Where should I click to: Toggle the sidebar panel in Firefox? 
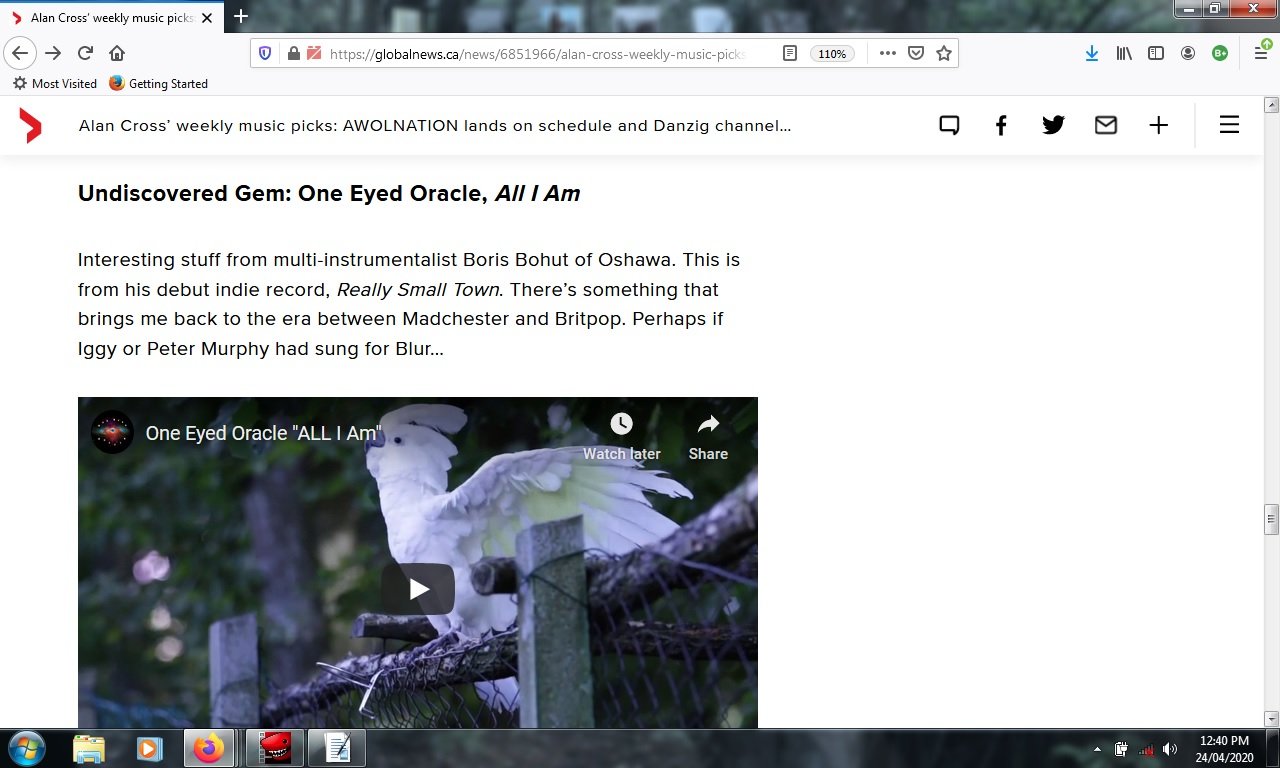coord(1156,52)
